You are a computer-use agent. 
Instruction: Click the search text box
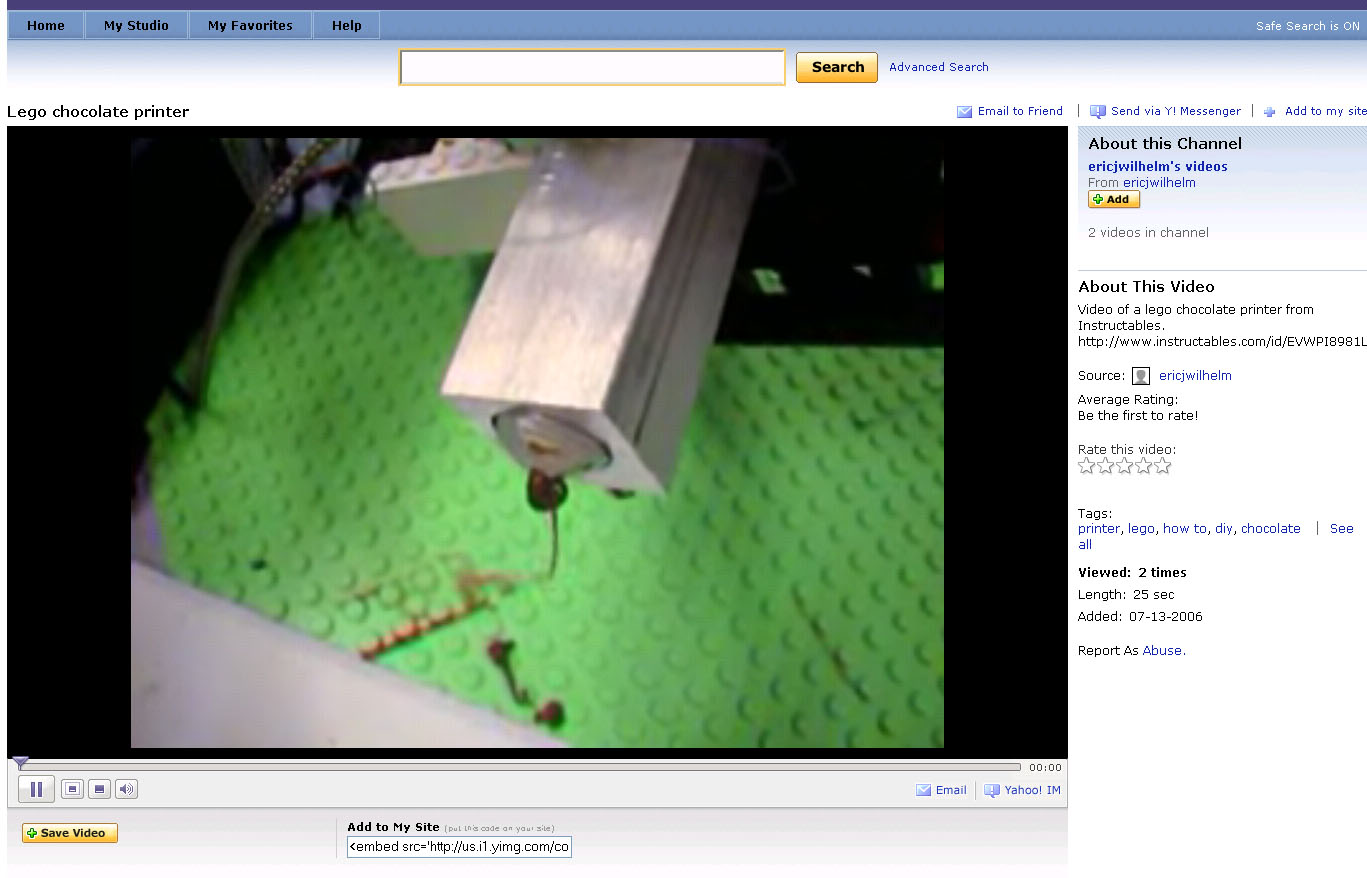pyautogui.click(x=592, y=67)
